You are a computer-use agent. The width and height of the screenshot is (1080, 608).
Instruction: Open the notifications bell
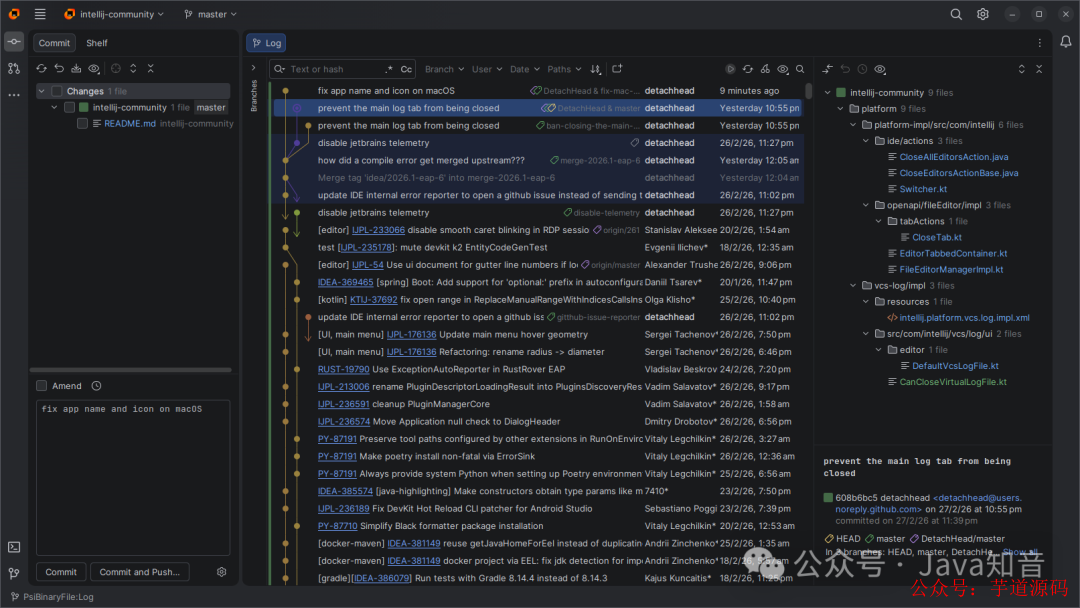tap(1066, 42)
